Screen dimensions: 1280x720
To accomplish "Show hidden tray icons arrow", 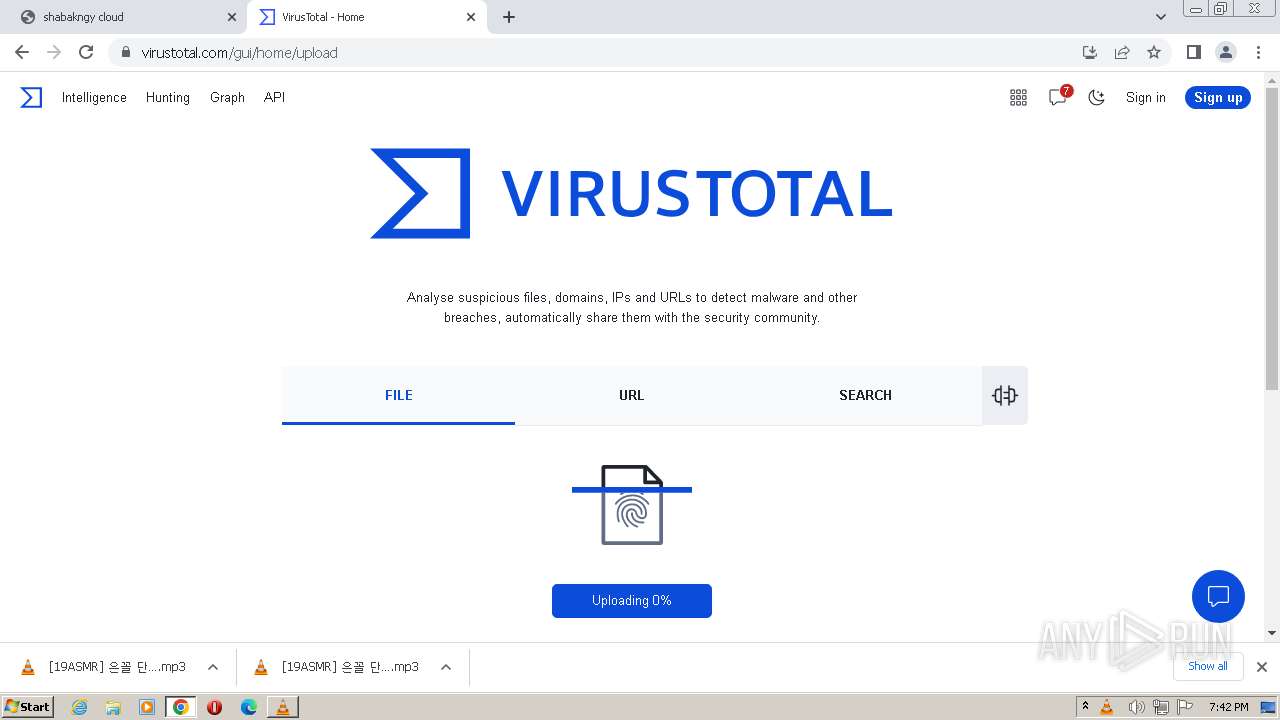I will (1085, 707).
